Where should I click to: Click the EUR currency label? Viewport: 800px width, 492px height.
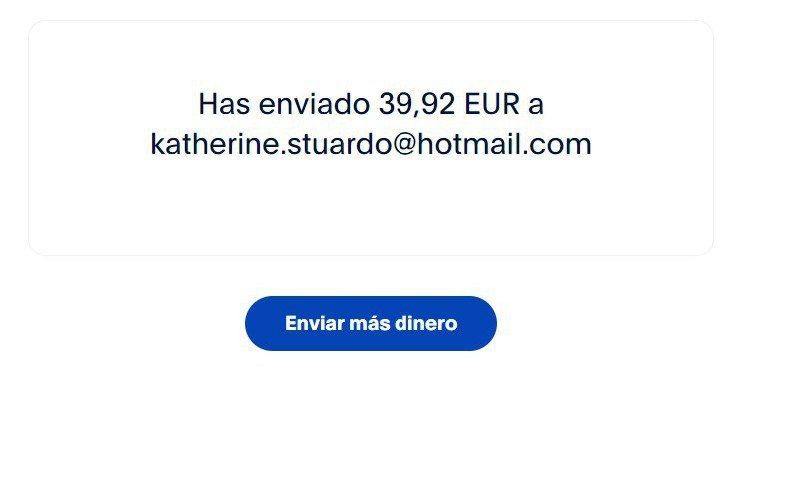coord(492,104)
